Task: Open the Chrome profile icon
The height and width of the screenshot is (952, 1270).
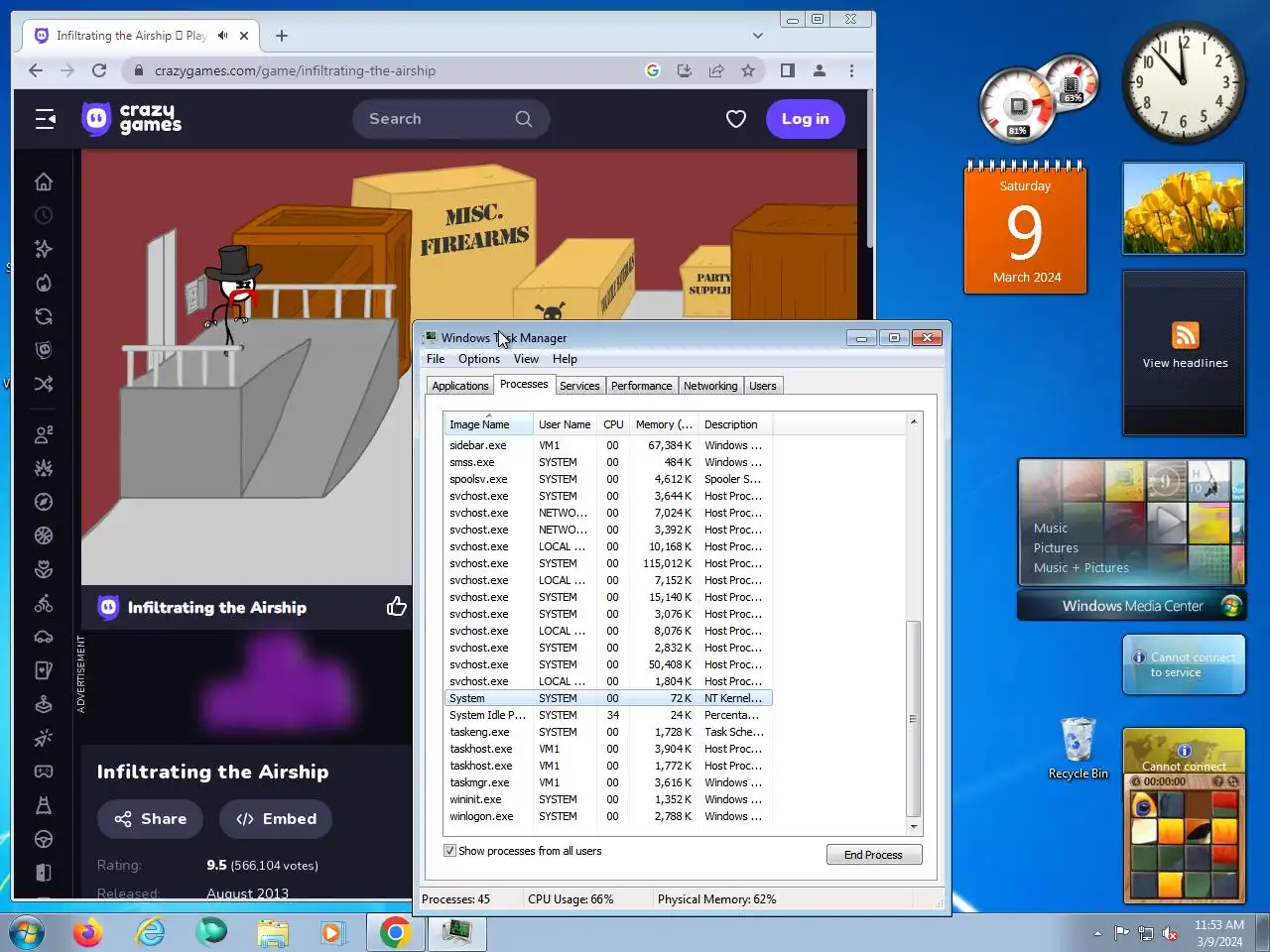Action: tap(820, 70)
